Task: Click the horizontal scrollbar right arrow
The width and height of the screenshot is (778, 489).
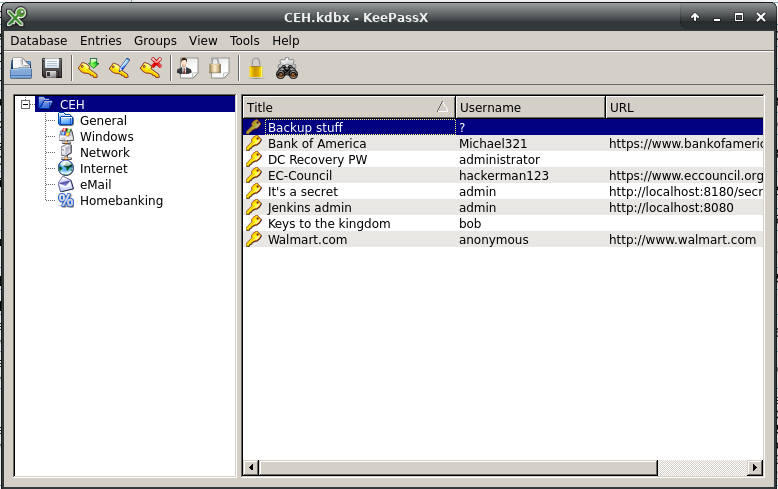Action: point(754,467)
